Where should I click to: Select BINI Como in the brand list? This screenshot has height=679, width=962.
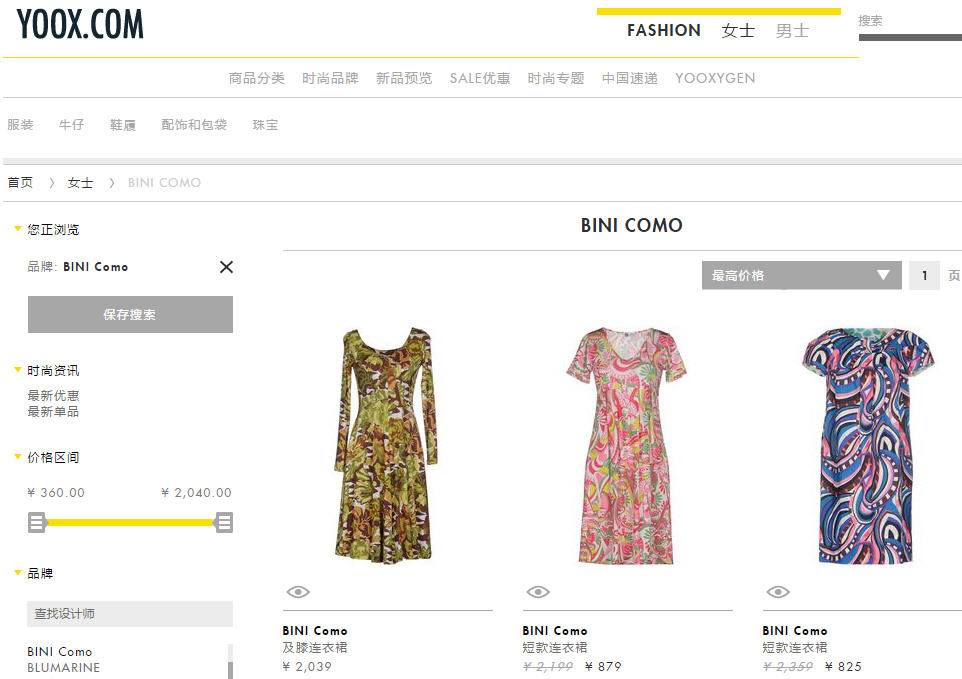click(x=60, y=651)
